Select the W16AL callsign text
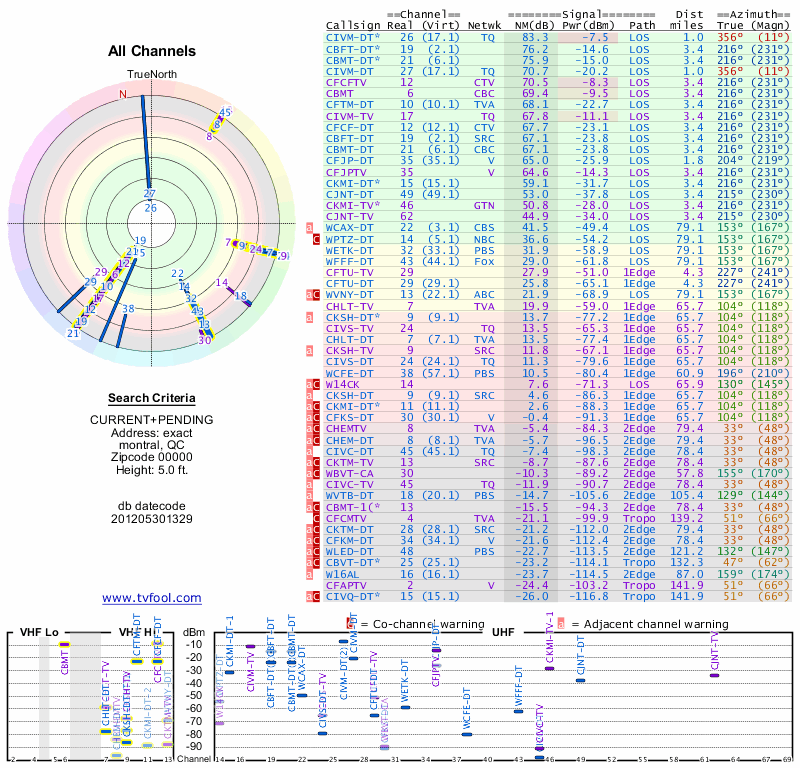 [342, 574]
